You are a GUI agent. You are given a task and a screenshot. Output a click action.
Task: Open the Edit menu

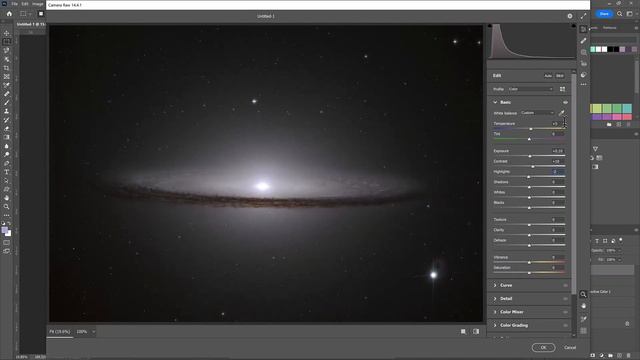[x=25, y=4]
